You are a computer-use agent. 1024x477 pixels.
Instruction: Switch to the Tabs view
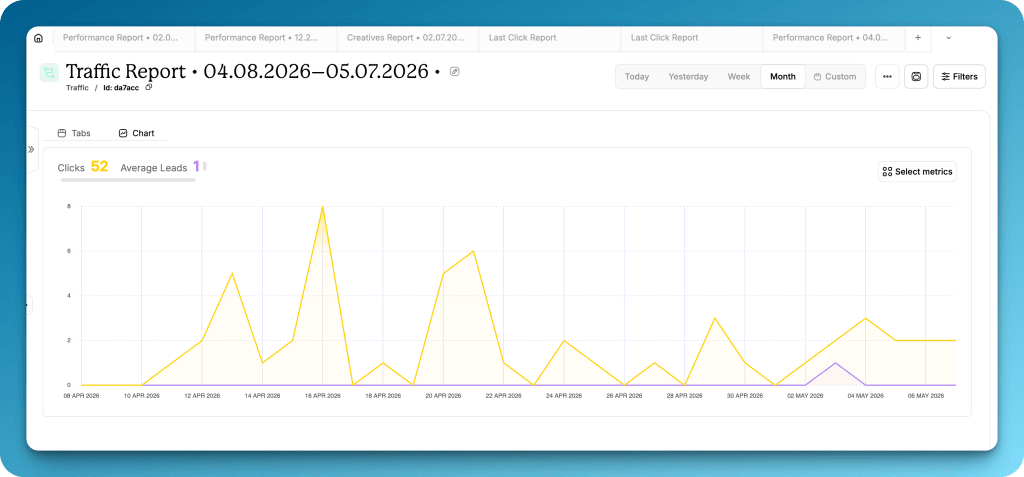click(74, 133)
